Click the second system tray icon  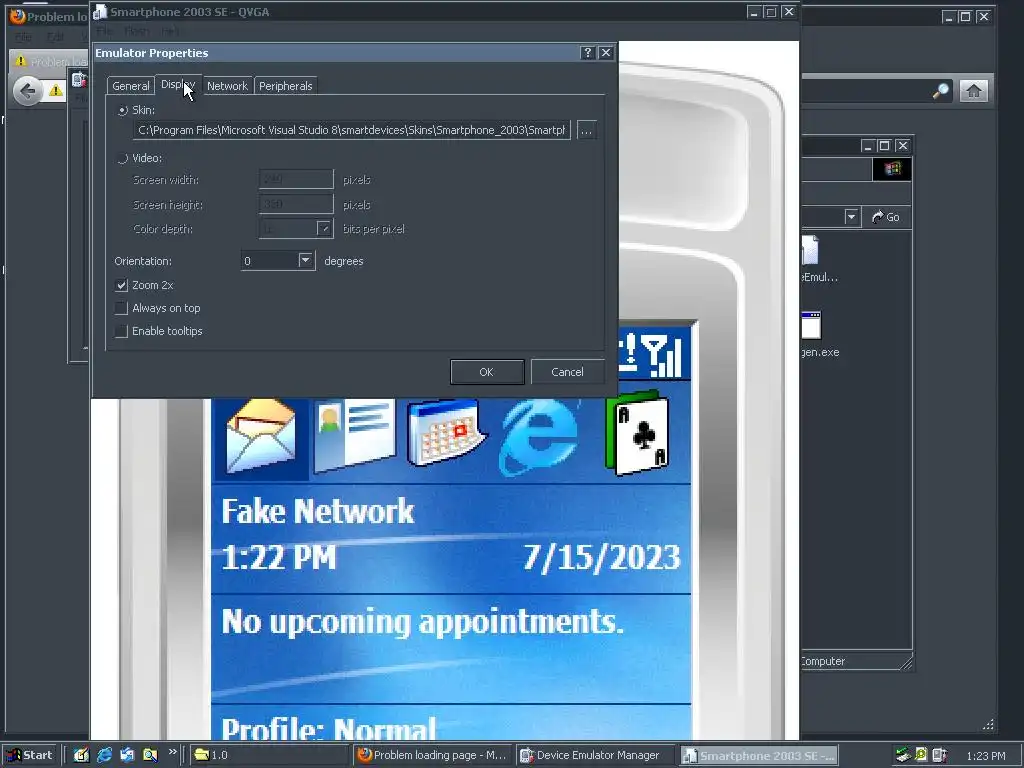coord(921,756)
